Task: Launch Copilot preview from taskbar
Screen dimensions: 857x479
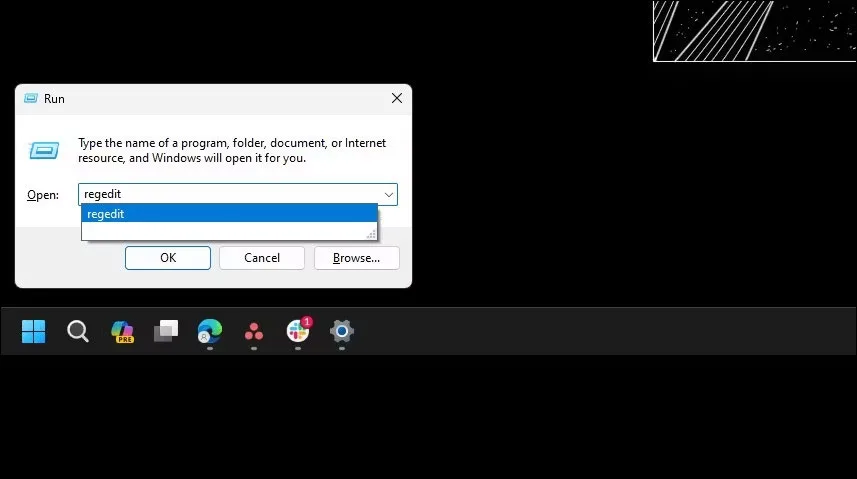Action: pos(122,331)
